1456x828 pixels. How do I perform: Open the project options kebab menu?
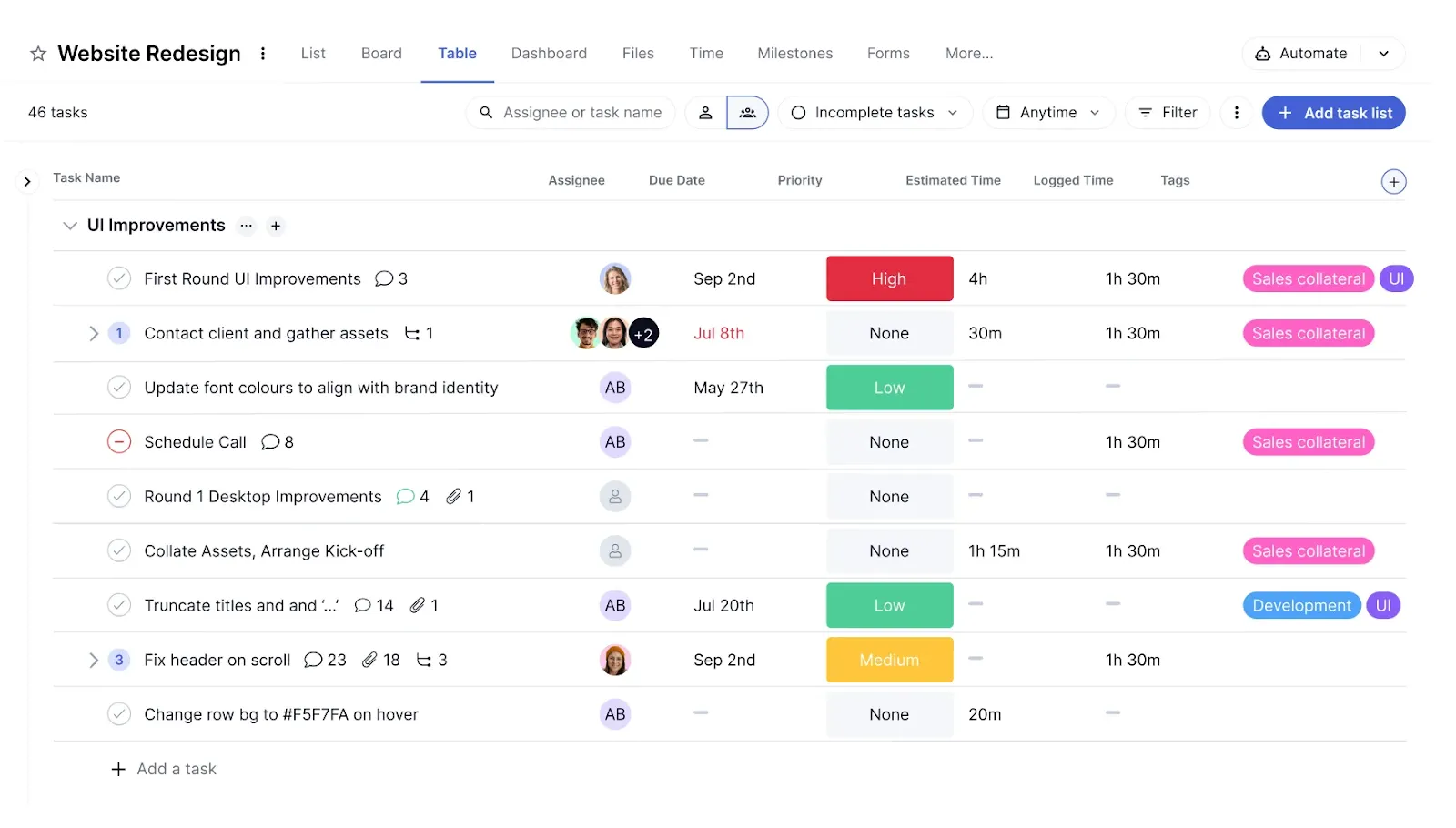tap(263, 54)
